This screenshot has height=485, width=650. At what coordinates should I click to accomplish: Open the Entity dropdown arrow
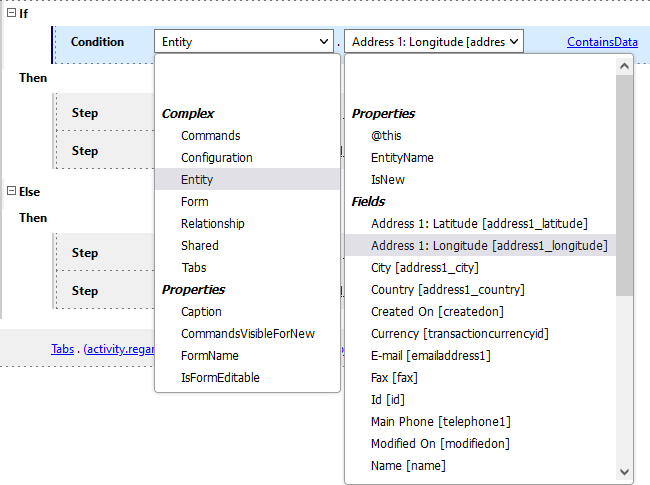pyautogui.click(x=323, y=42)
